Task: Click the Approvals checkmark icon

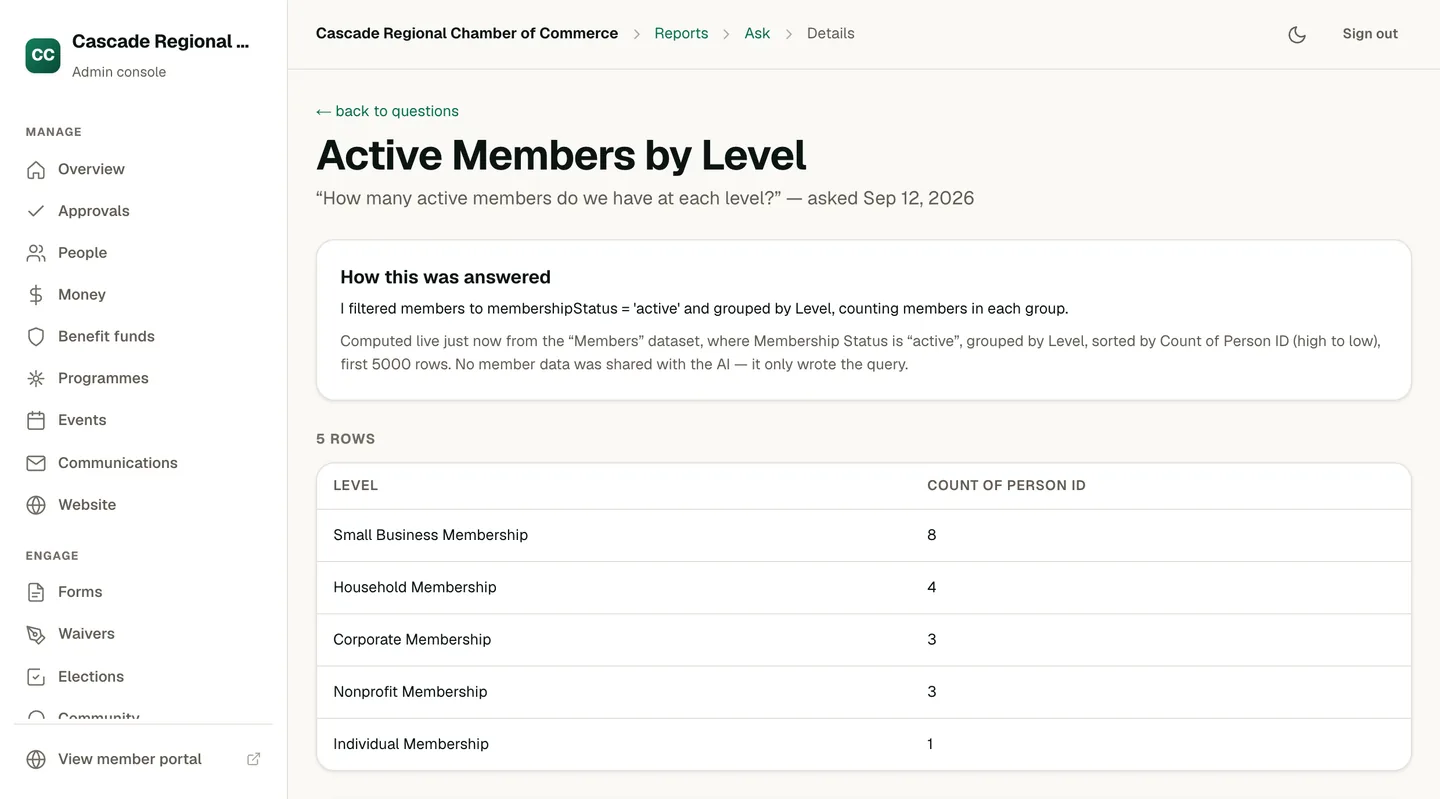Action: tap(36, 211)
